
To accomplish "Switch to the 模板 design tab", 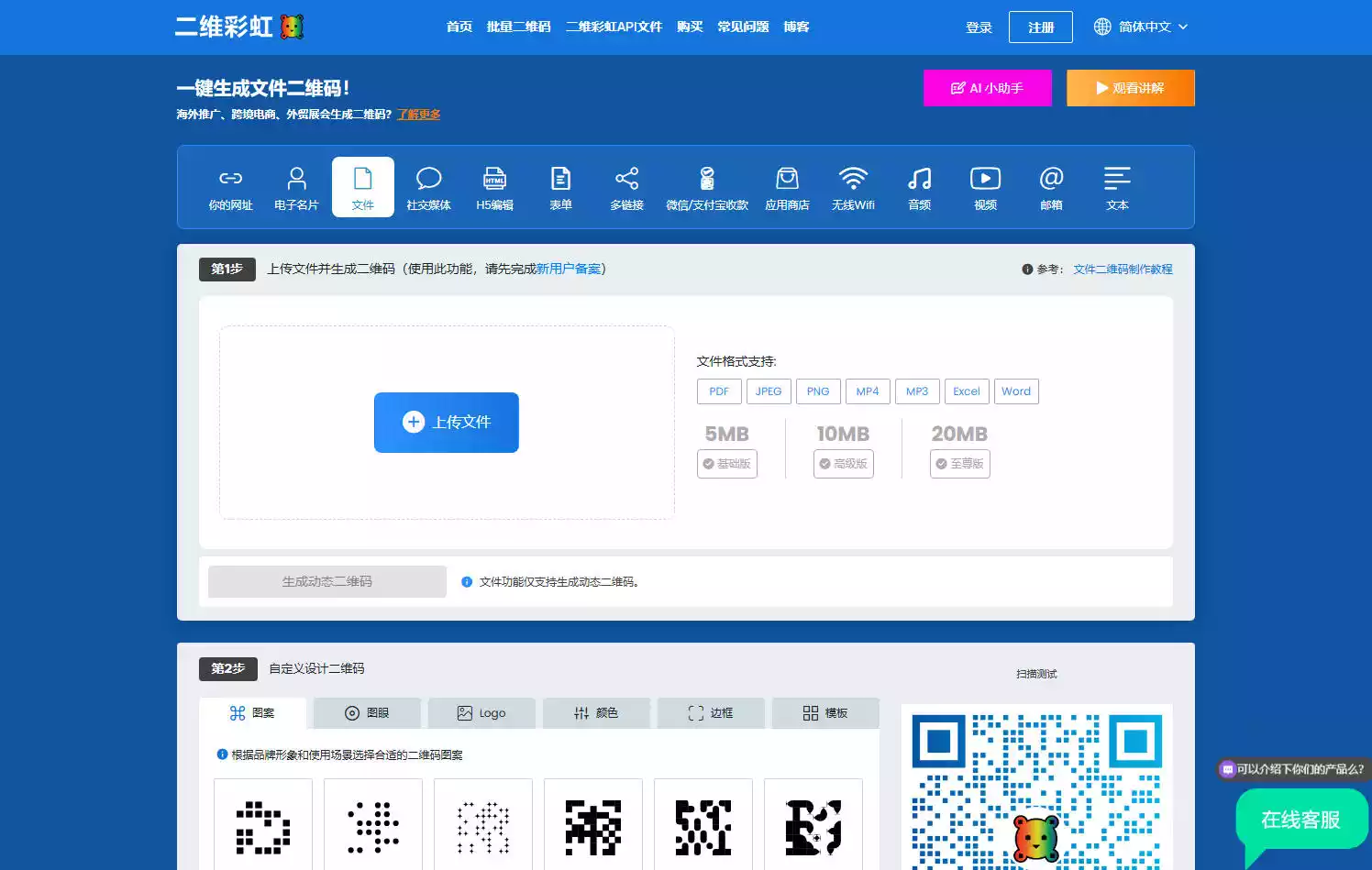I will (x=825, y=713).
